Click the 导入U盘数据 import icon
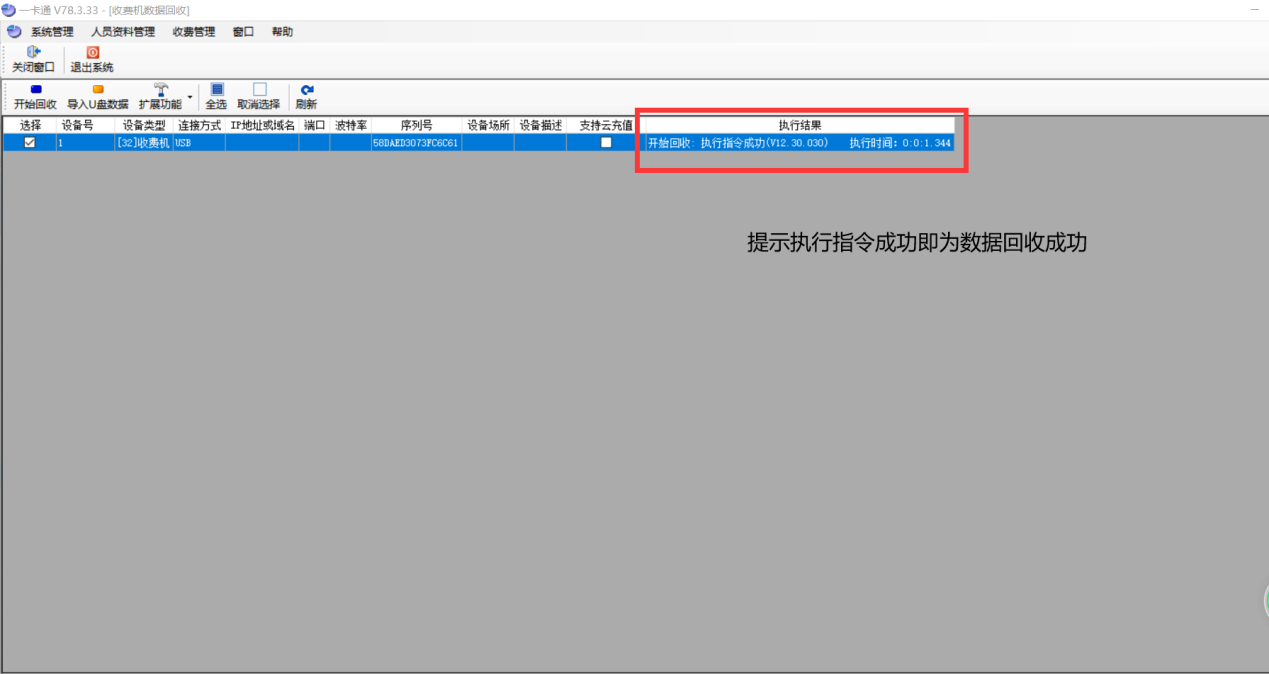This screenshot has width=1269, height=674. pyautogui.click(x=97, y=90)
